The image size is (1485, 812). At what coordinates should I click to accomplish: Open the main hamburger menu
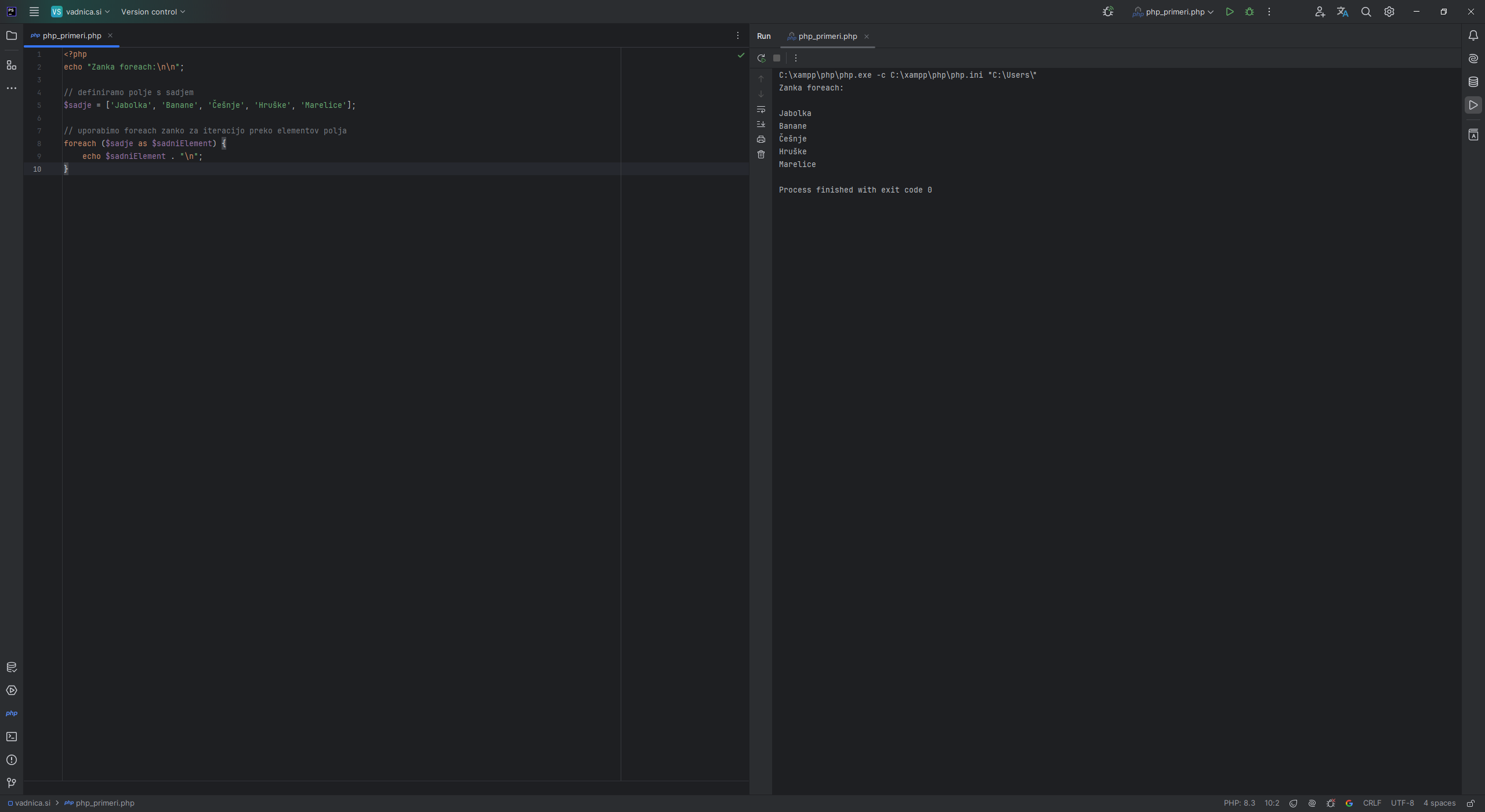pos(34,12)
